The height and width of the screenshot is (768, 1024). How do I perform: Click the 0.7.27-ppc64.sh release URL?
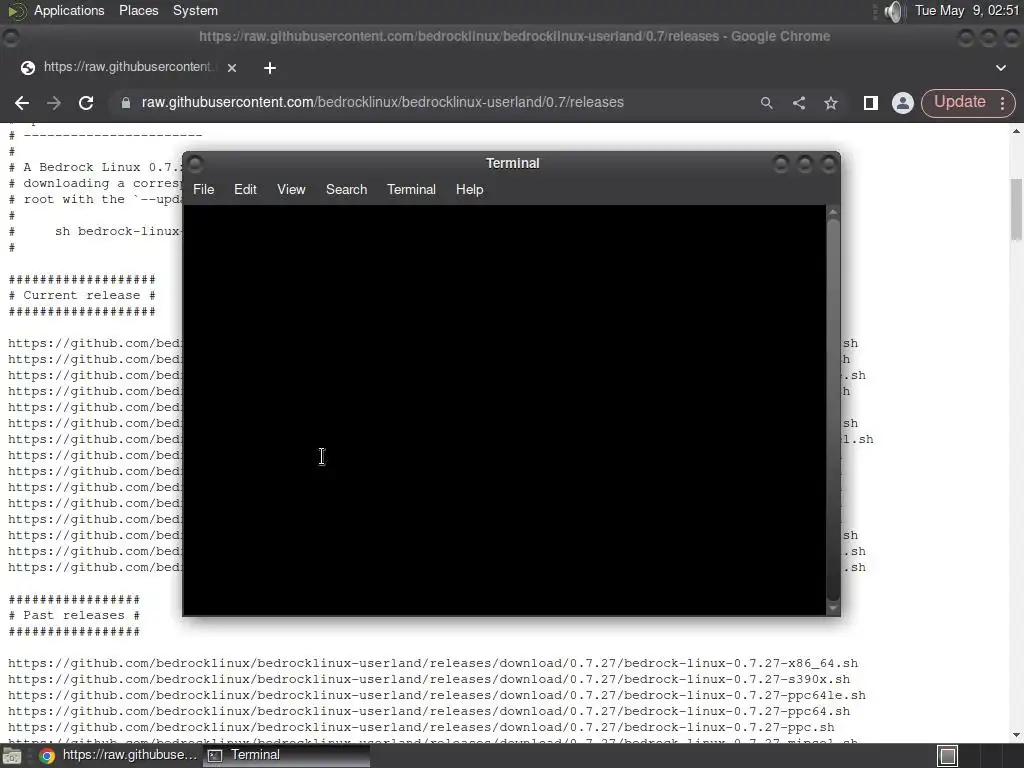(x=429, y=711)
